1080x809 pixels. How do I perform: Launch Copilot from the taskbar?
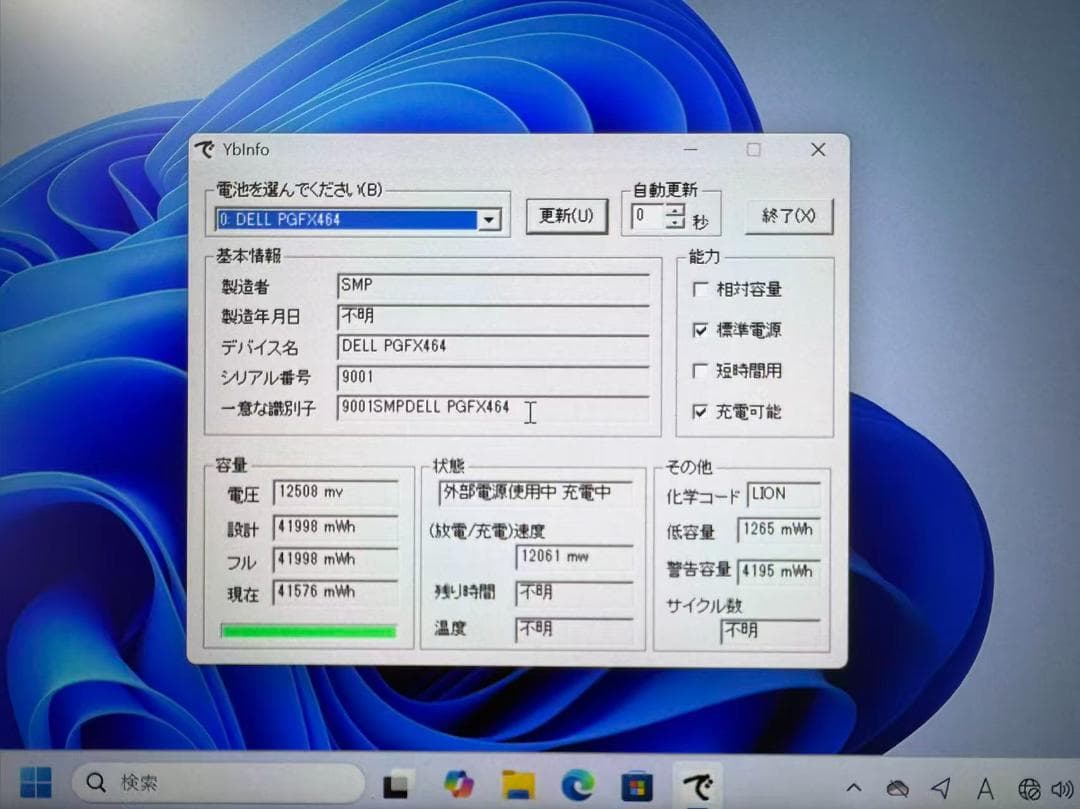[x=458, y=782]
